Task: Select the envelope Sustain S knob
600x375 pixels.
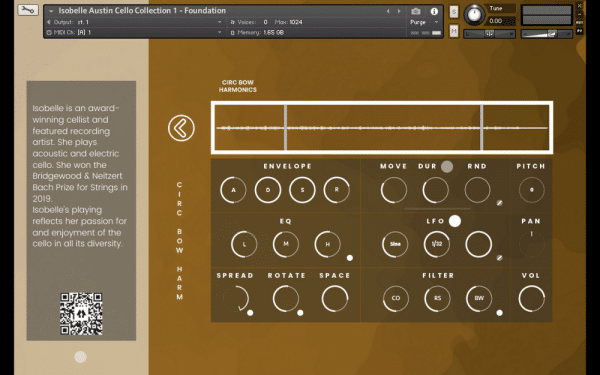Action: (x=302, y=190)
